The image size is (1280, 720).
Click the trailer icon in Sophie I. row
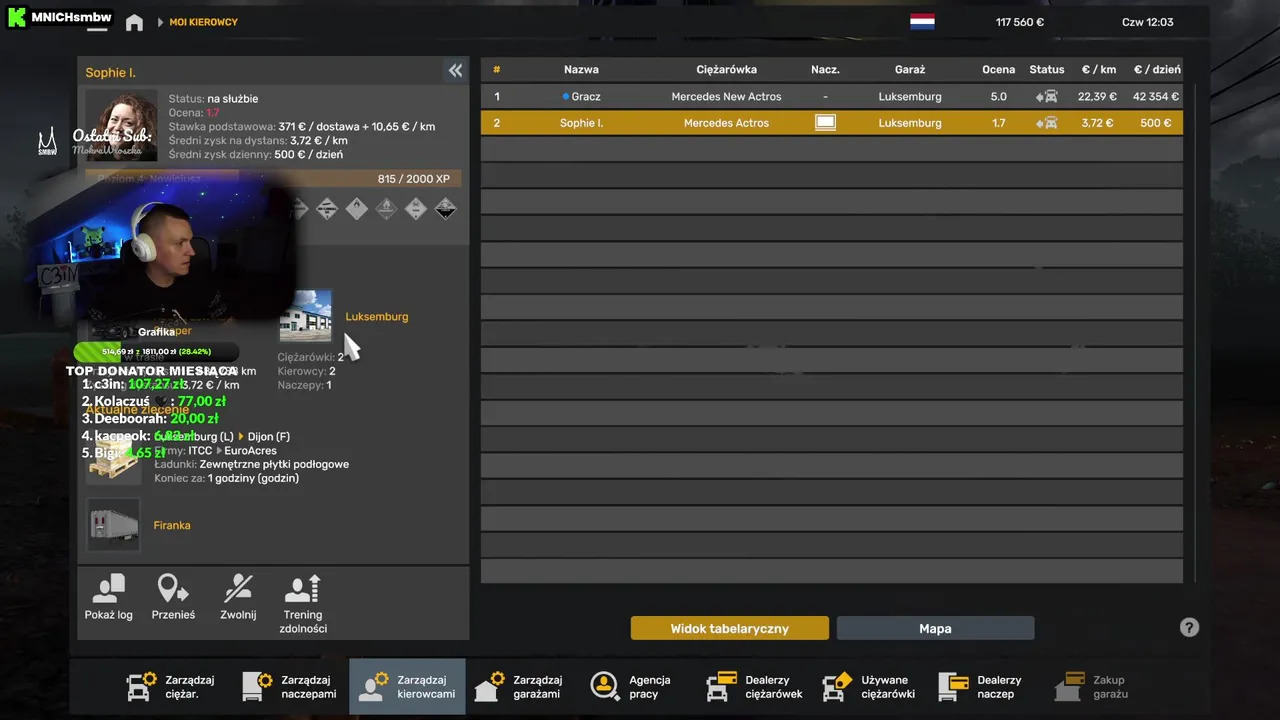coord(825,123)
